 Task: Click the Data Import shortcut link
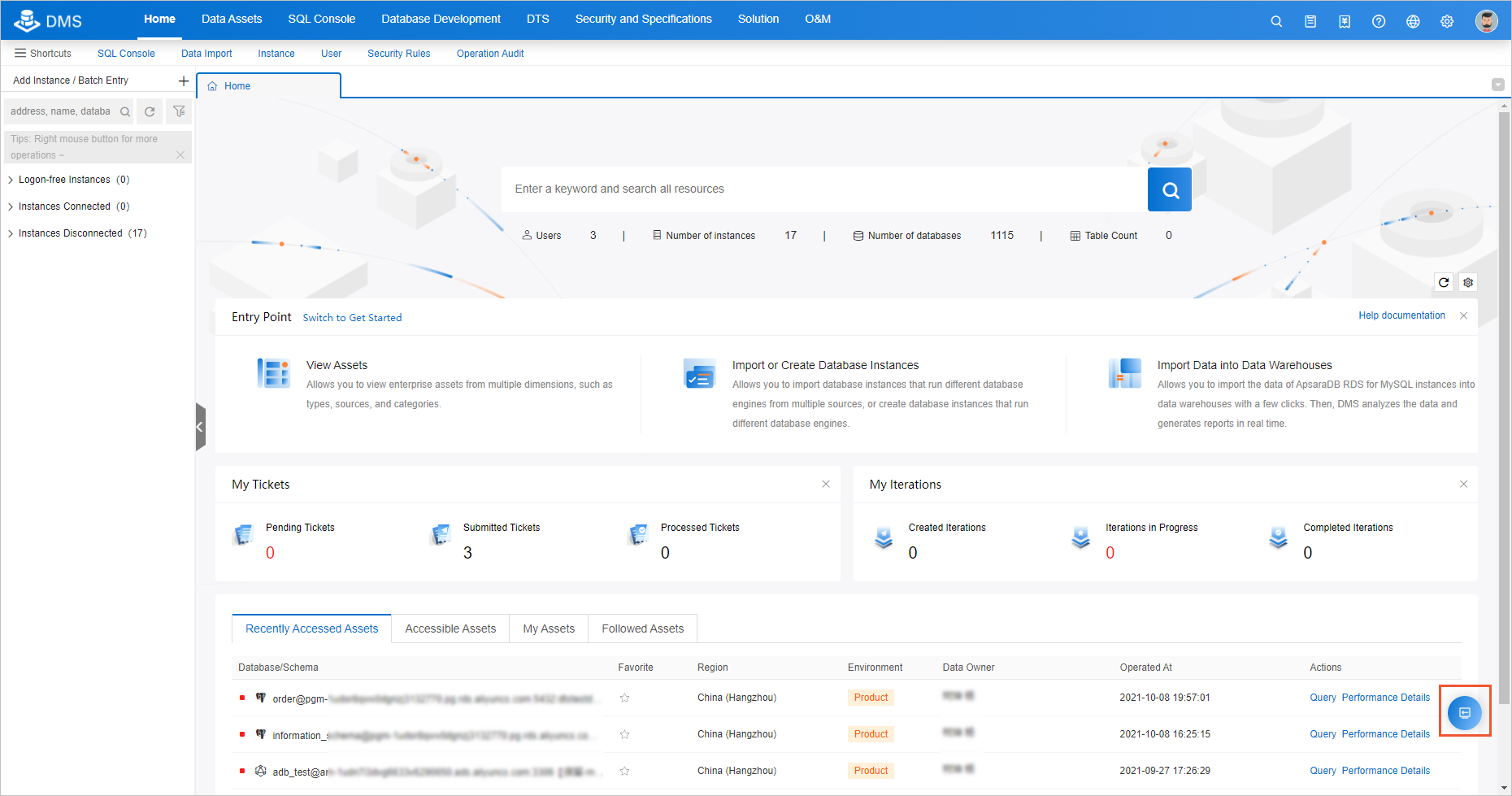click(206, 54)
